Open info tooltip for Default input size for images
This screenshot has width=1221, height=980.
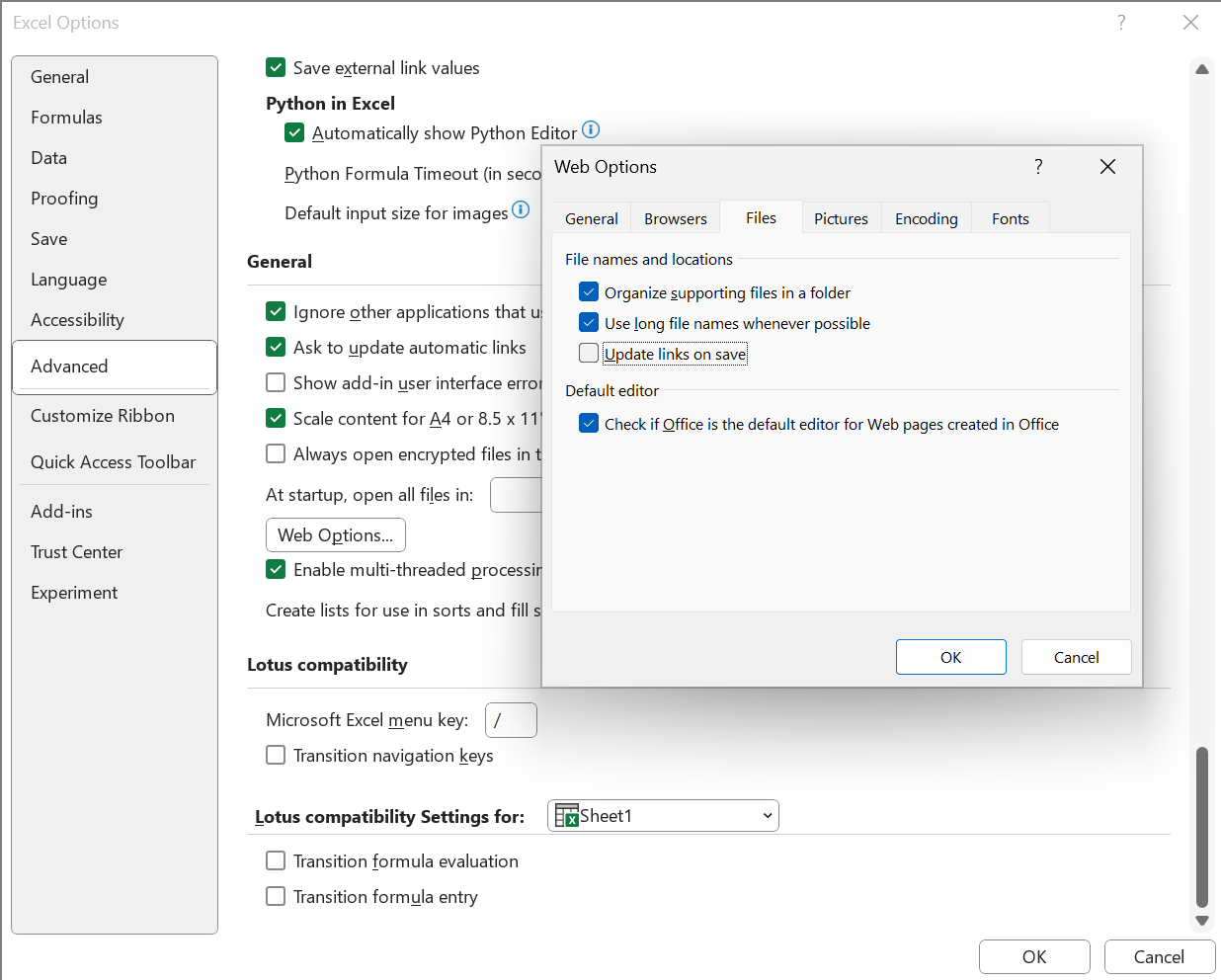coord(521,208)
